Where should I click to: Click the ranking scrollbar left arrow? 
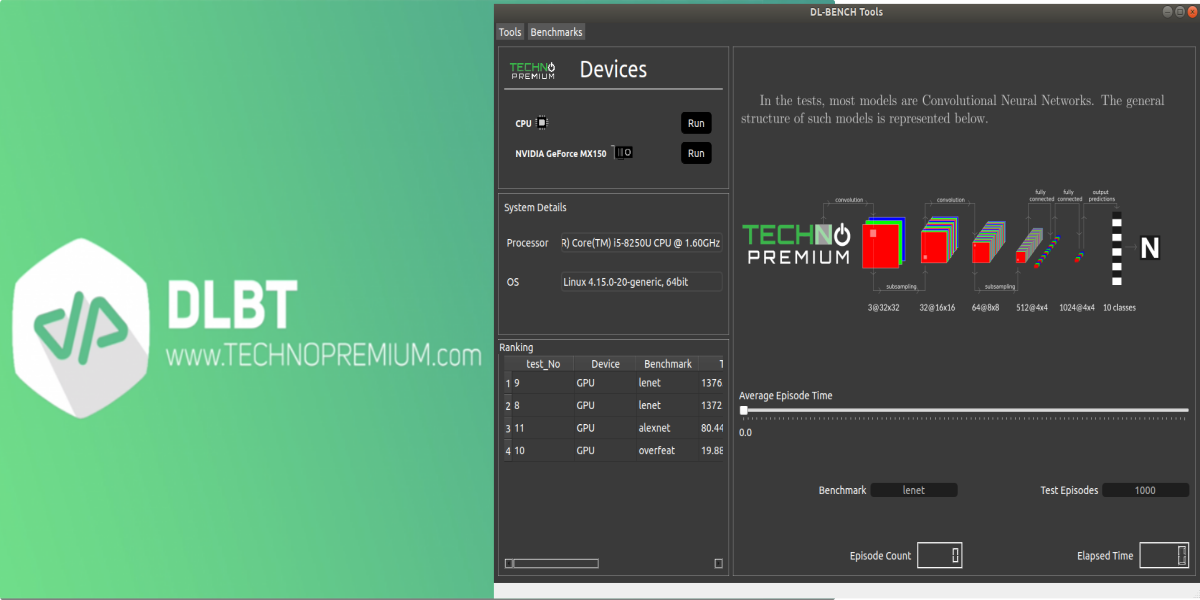click(508, 563)
